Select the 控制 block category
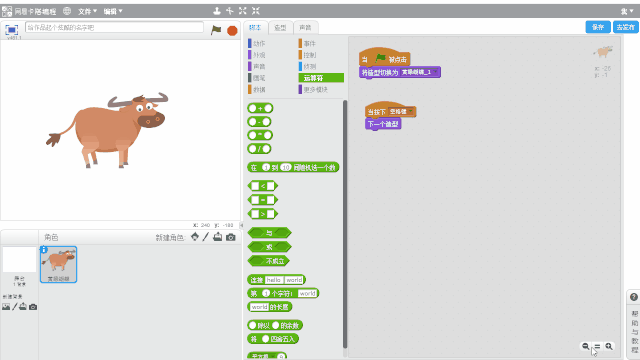Image resolution: width=640 pixels, height=360 pixels. (307, 55)
